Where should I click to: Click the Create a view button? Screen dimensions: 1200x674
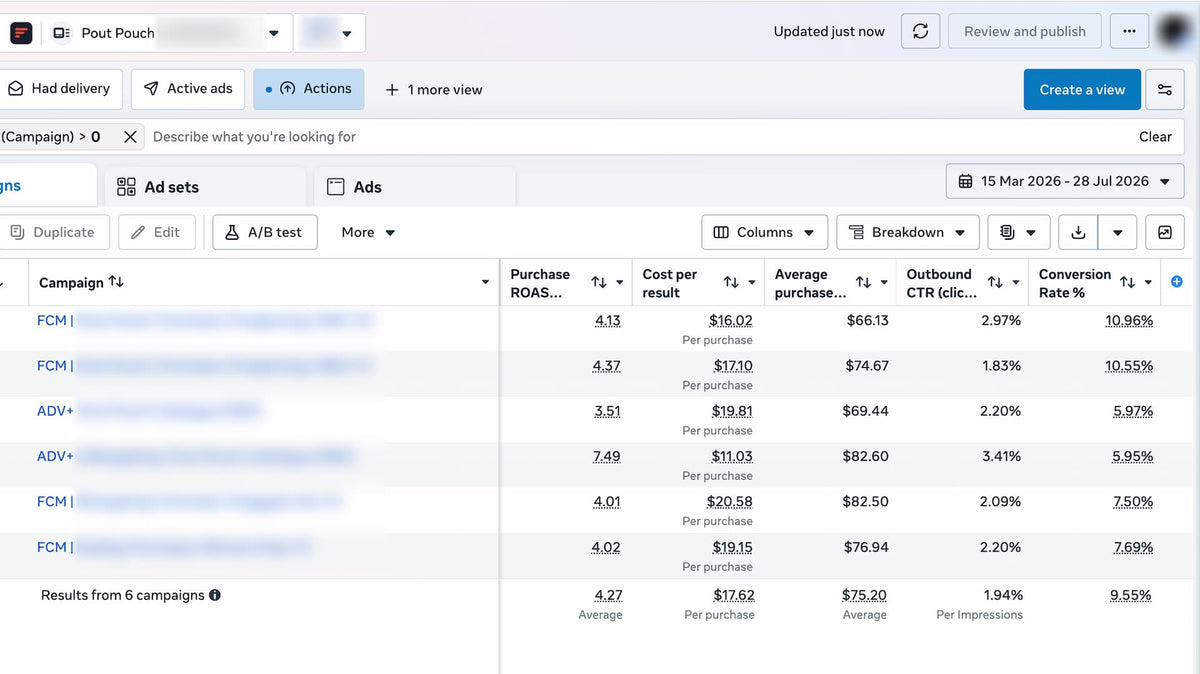pyautogui.click(x=1082, y=89)
